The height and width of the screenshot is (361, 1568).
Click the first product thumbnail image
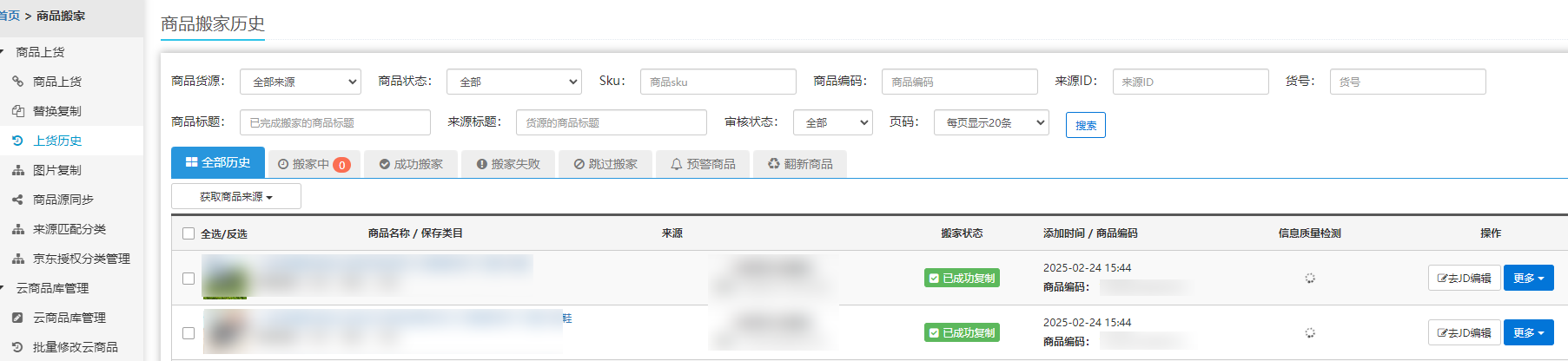pyautogui.click(x=225, y=279)
